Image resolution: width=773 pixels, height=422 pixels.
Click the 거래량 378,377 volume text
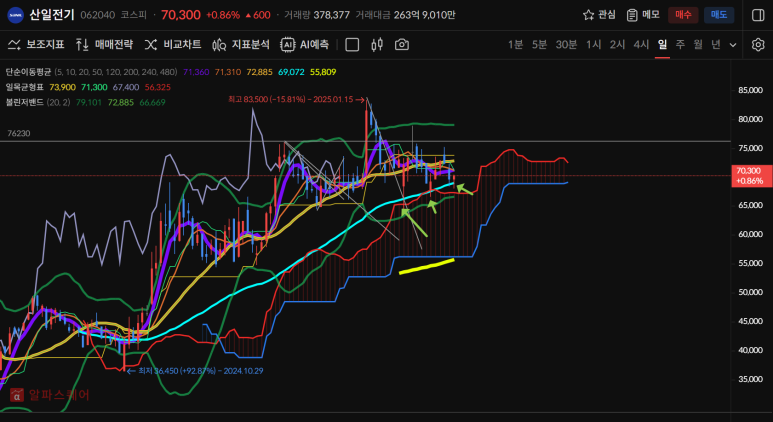pyautogui.click(x=317, y=15)
